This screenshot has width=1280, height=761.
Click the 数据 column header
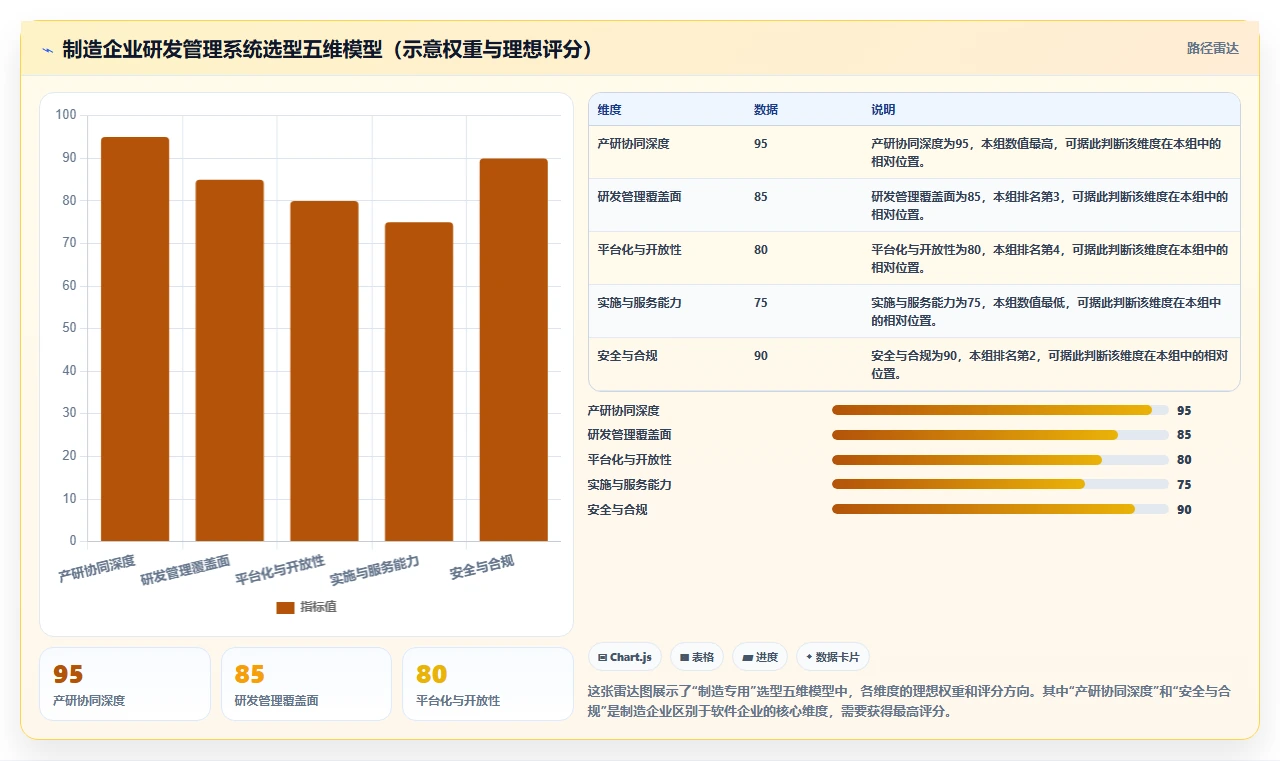(766, 110)
